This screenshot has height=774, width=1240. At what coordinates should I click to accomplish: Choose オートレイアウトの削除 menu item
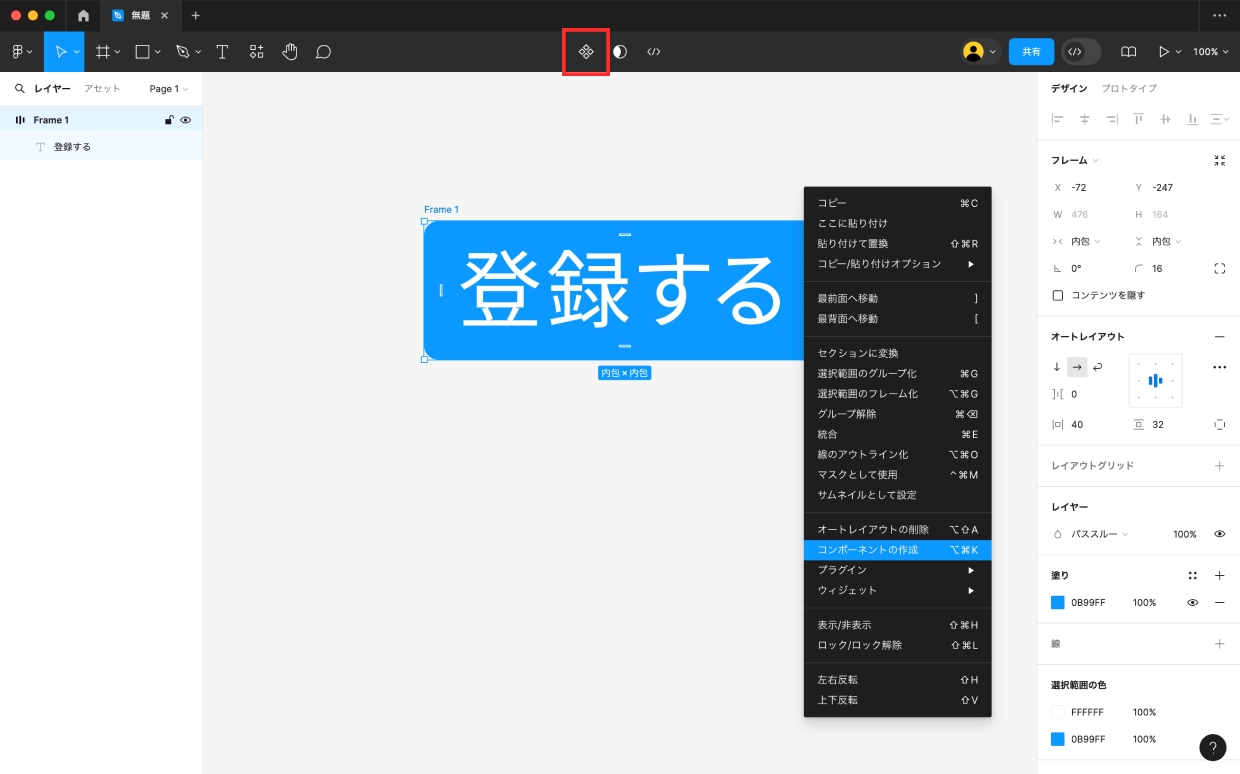(897, 529)
